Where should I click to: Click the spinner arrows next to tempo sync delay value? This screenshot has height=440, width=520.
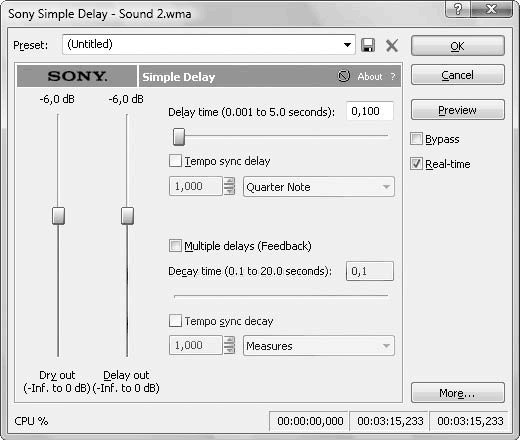pos(229,186)
